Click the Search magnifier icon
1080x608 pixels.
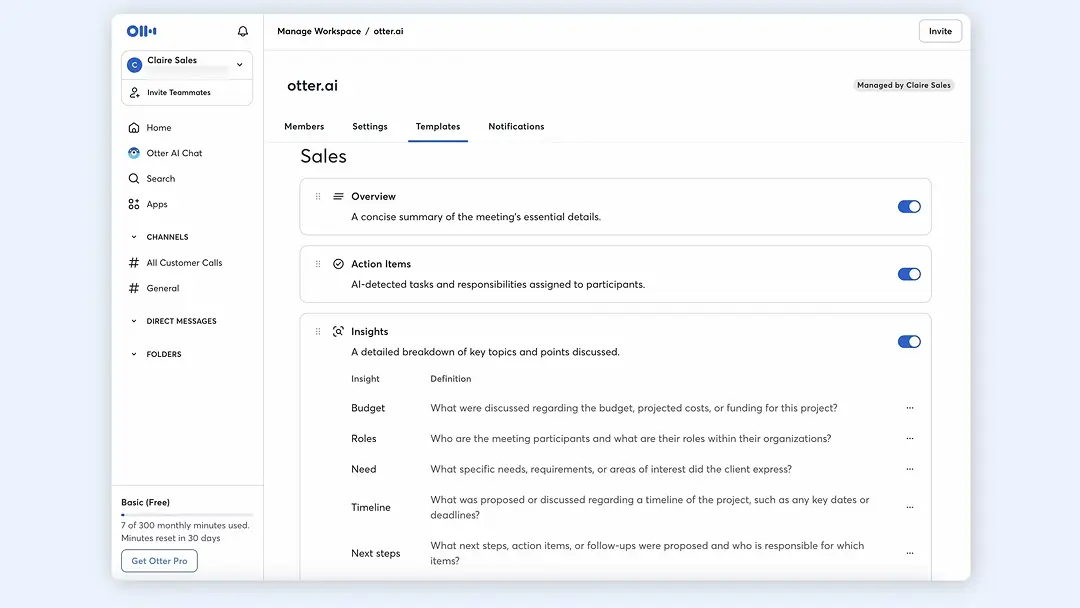coord(134,178)
